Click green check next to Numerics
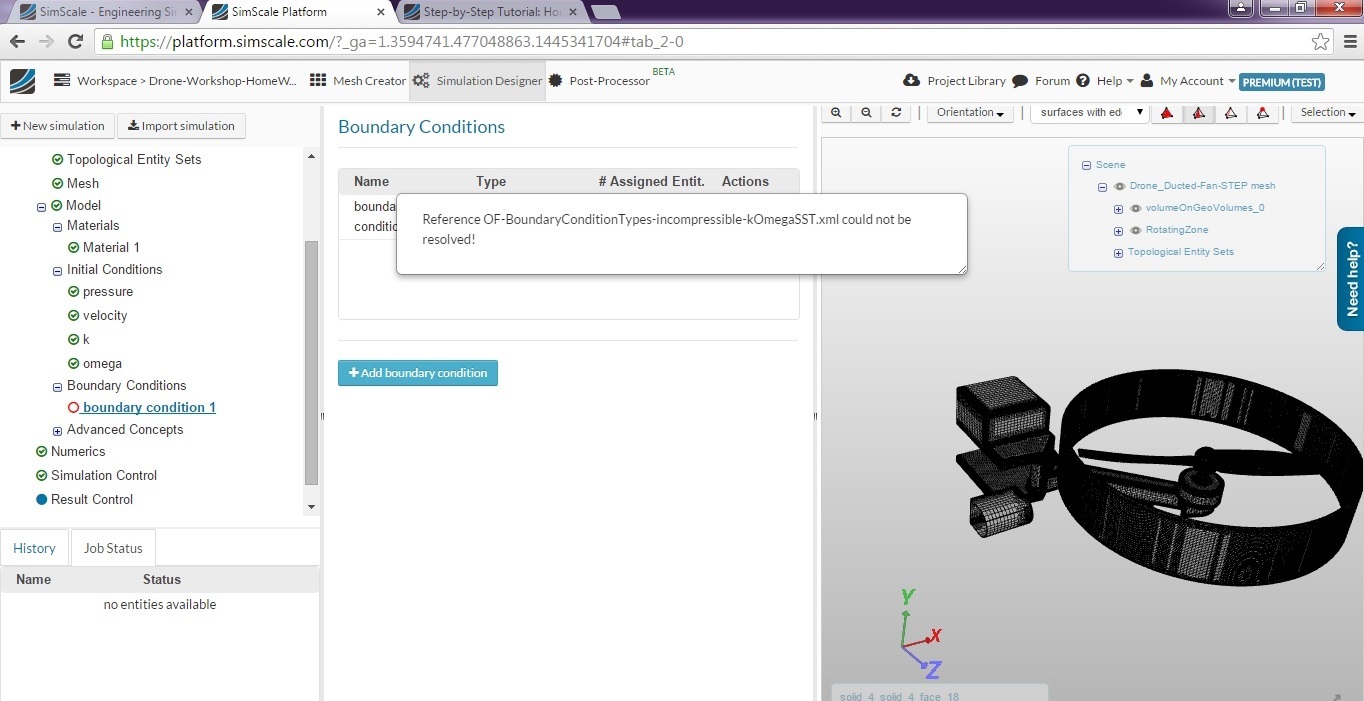Screen dimensions: 1364x701 coord(41,452)
